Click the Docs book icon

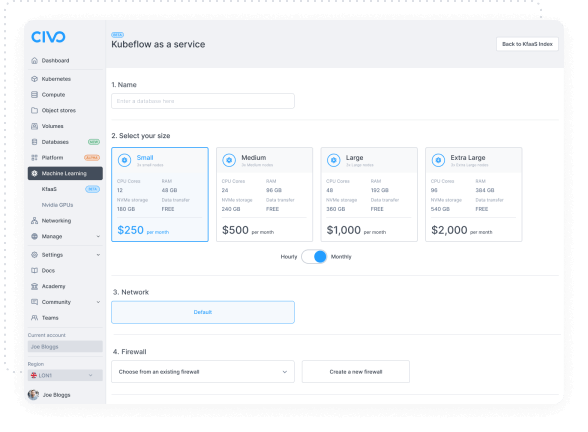34,270
